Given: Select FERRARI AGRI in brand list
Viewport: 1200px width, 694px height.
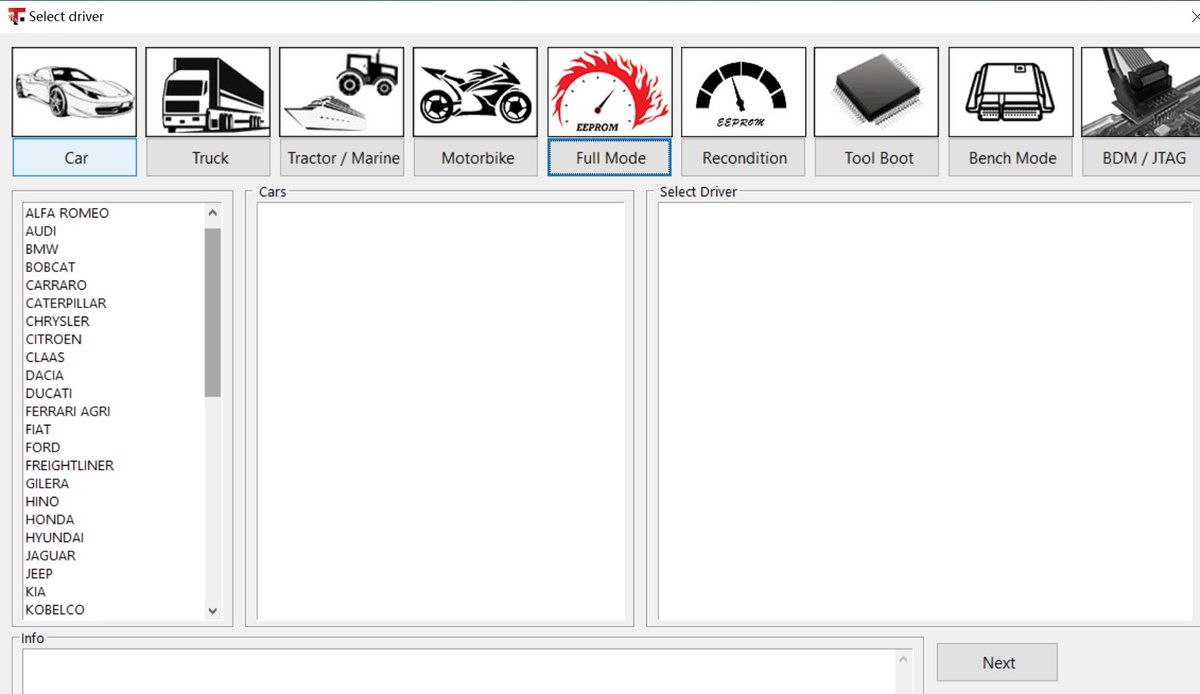Looking at the screenshot, I should point(68,411).
